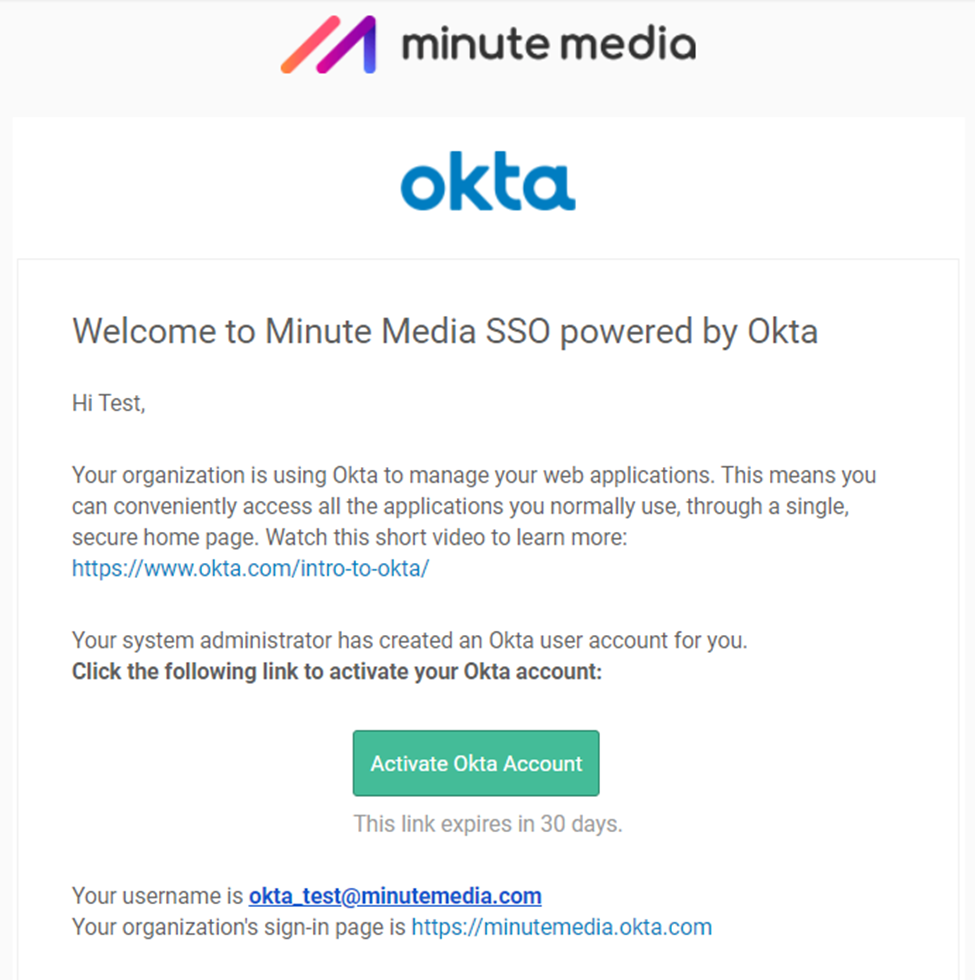Click the "minute media" wordmark text

pyautogui.click(x=548, y=45)
